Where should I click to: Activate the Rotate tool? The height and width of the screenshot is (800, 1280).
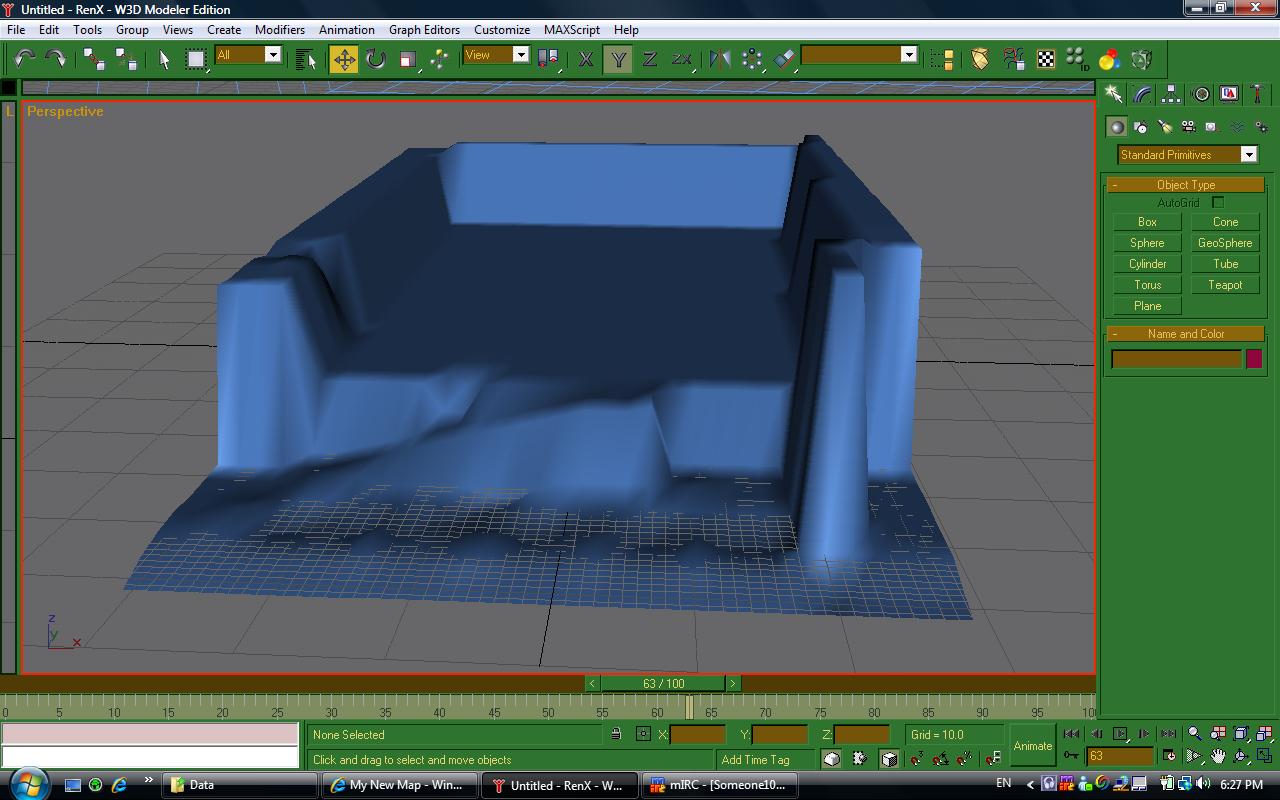(376, 60)
